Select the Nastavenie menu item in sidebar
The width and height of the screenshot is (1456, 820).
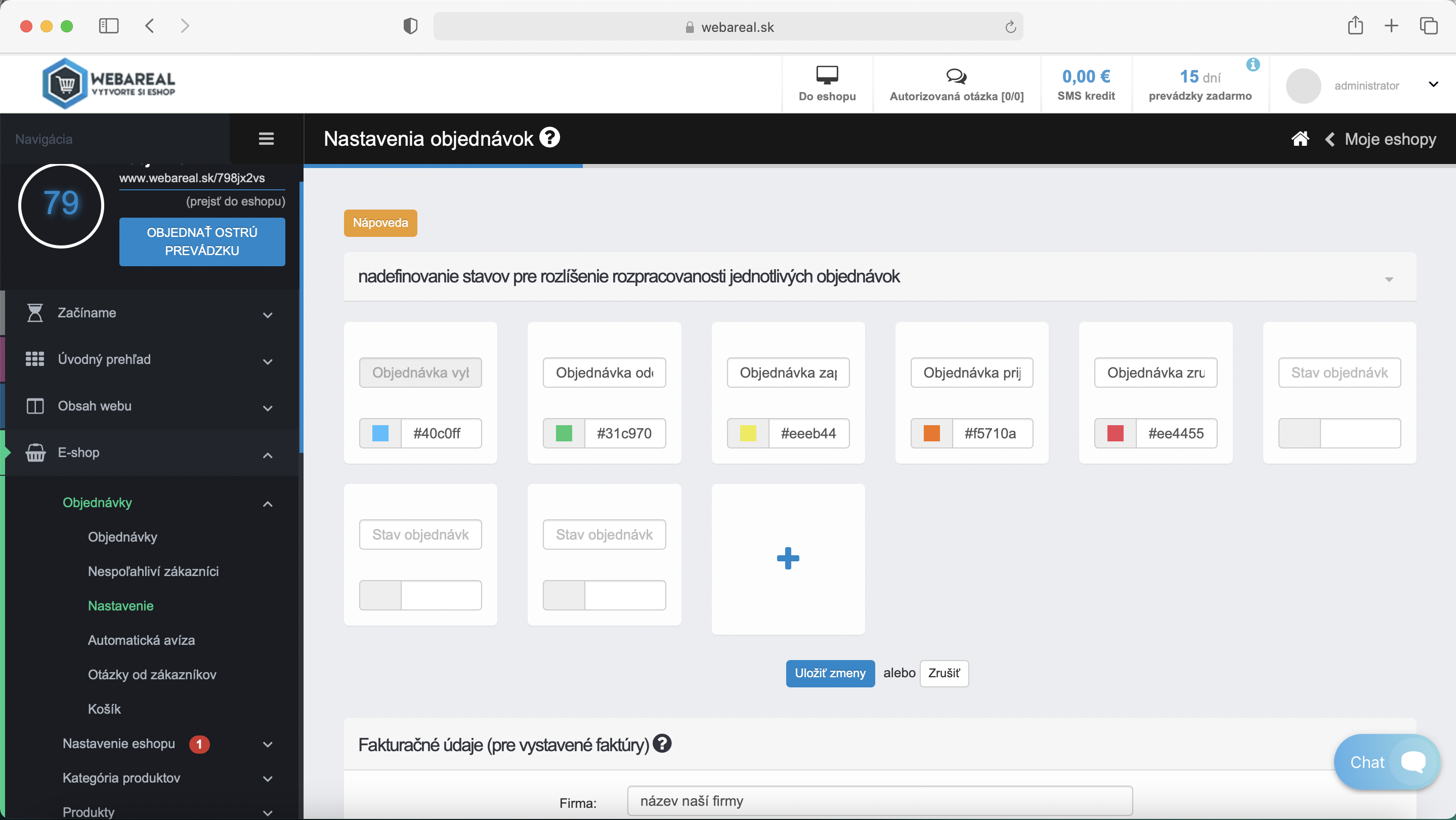(120, 605)
